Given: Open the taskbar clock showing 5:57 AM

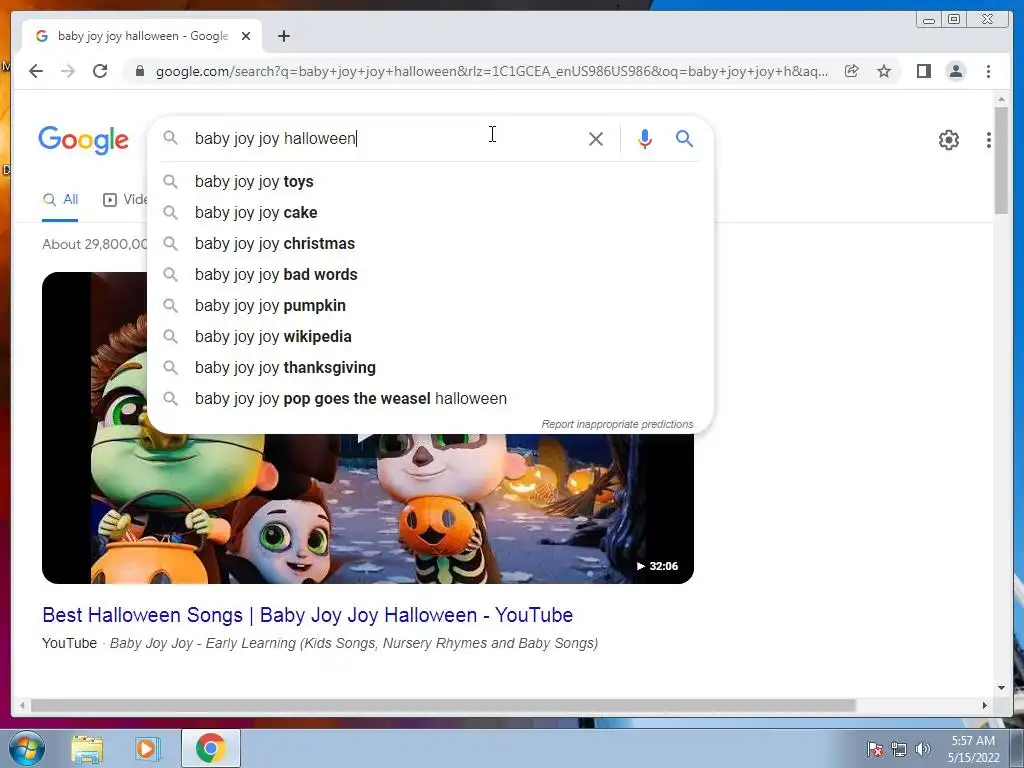Looking at the screenshot, I should coord(973,749).
